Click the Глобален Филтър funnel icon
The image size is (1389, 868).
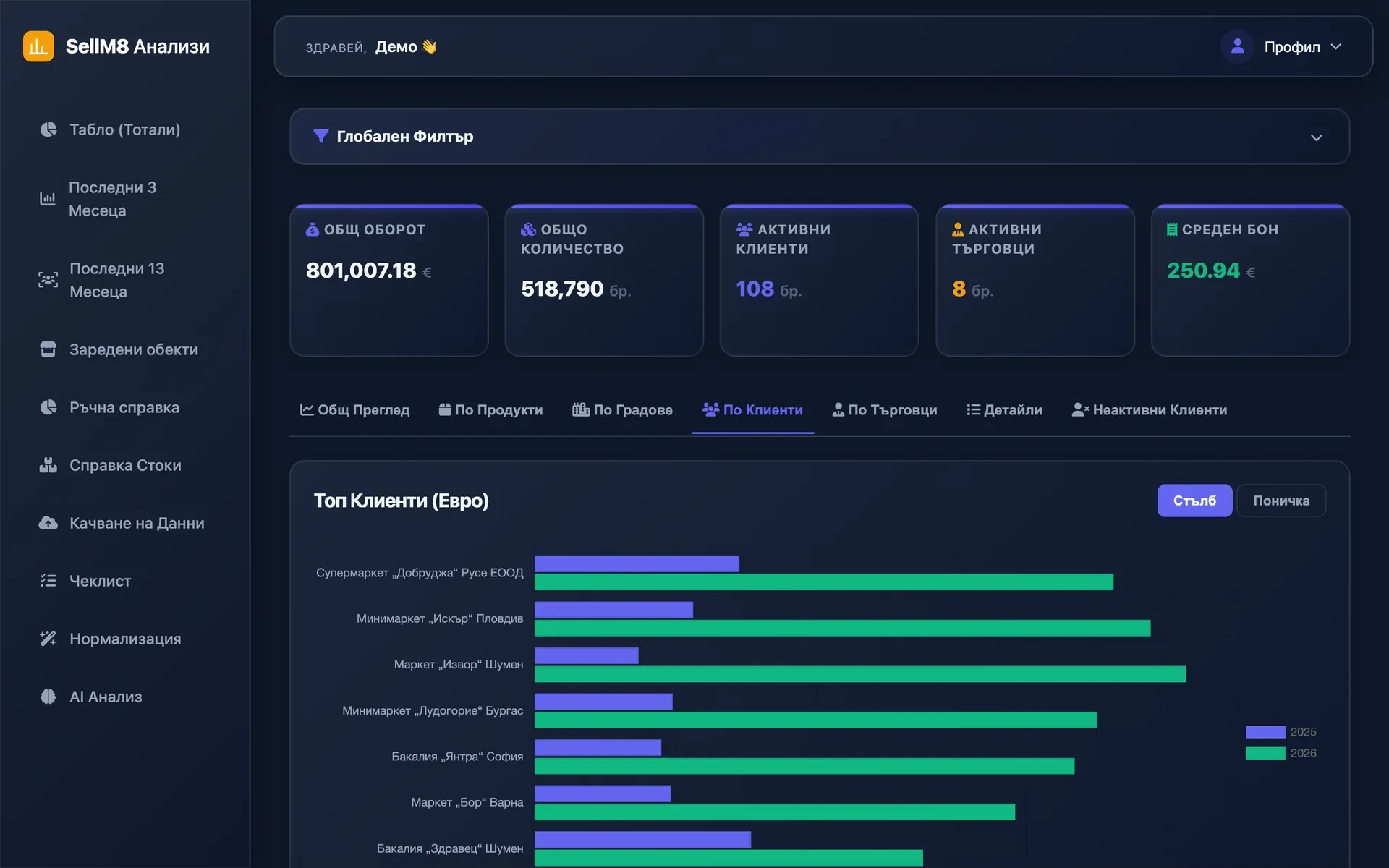point(321,136)
